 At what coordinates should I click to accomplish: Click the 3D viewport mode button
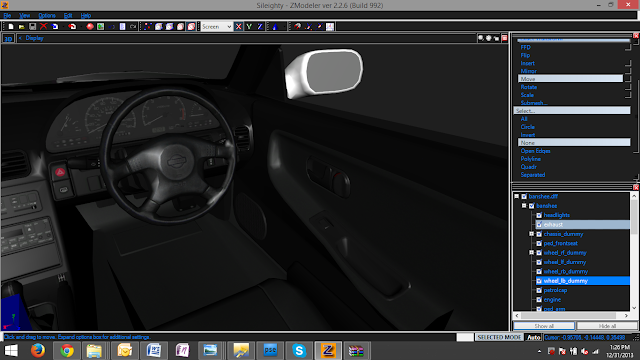pyautogui.click(x=8, y=38)
